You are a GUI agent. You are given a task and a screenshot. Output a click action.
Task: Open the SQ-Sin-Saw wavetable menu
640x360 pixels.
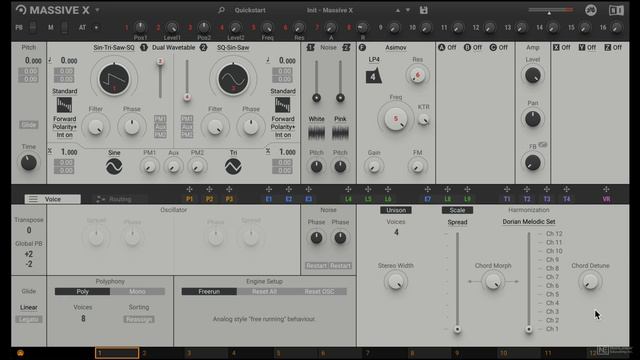[x=233, y=48]
